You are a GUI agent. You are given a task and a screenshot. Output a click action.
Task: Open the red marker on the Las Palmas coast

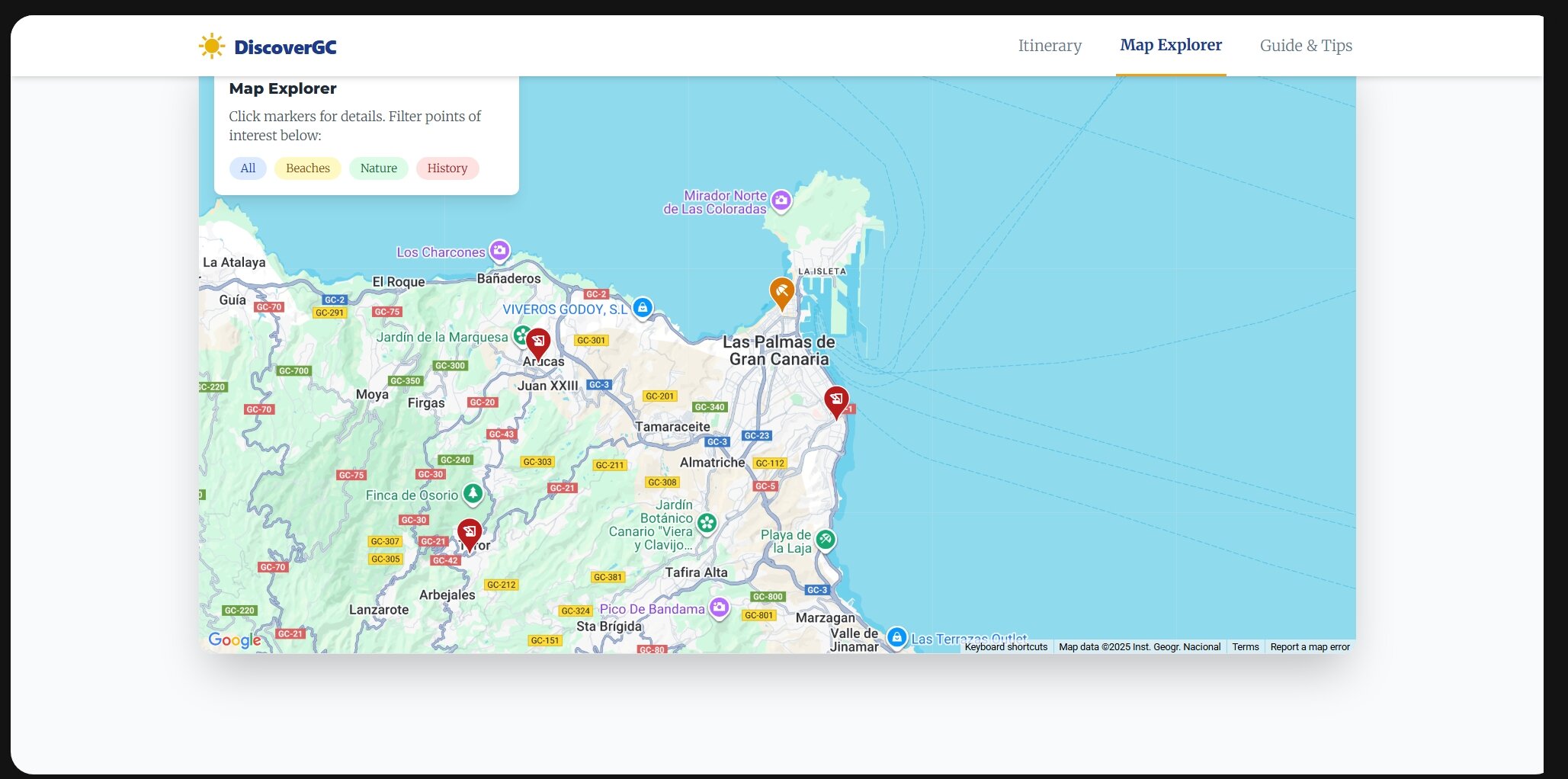pos(836,398)
